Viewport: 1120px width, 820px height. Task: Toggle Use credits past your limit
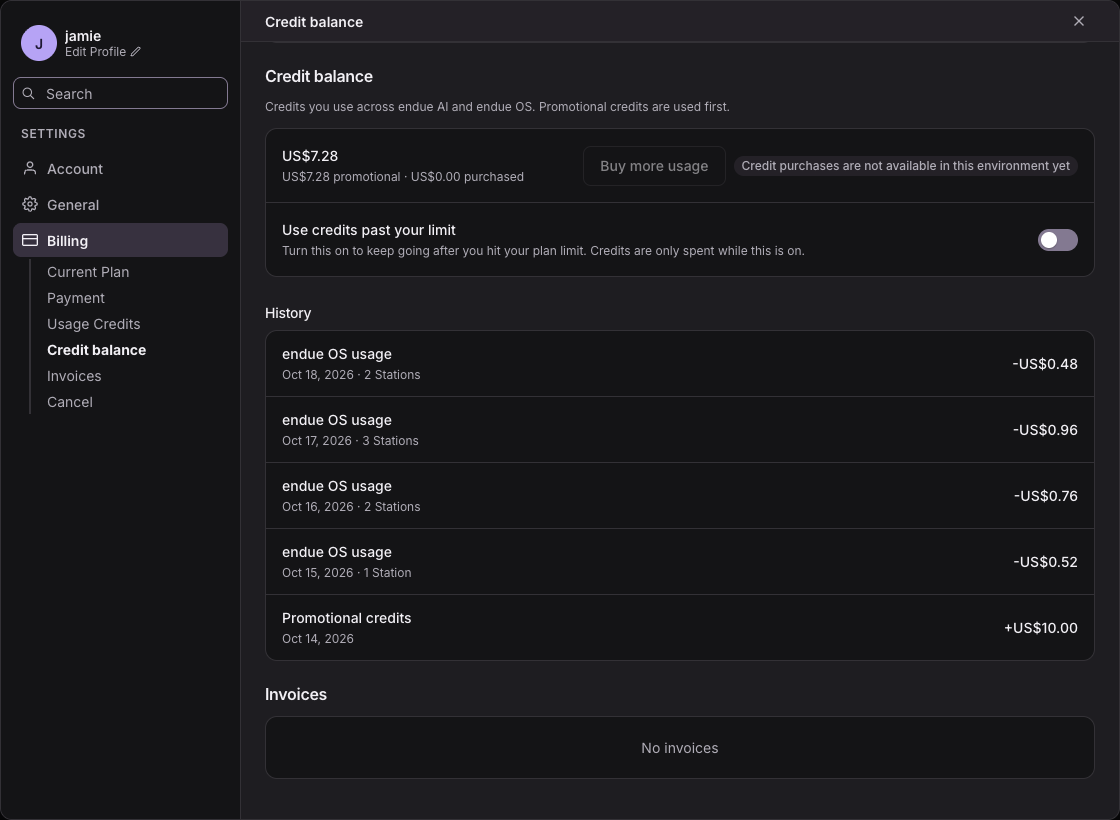click(1057, 240)
